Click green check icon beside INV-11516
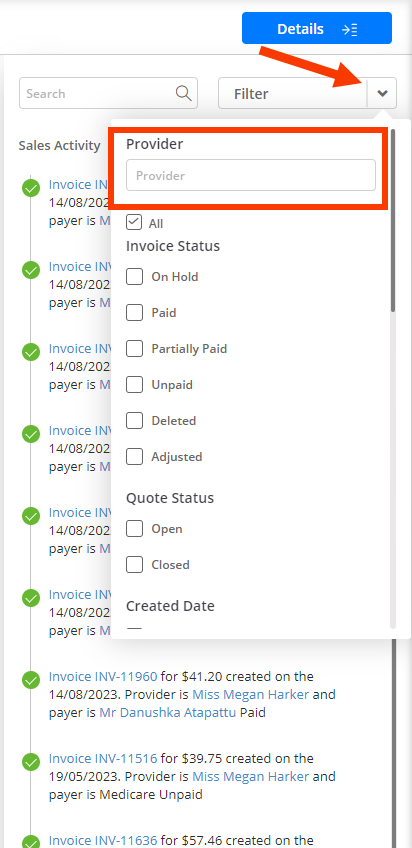The image size is (412, 848). tap(31, 762)
